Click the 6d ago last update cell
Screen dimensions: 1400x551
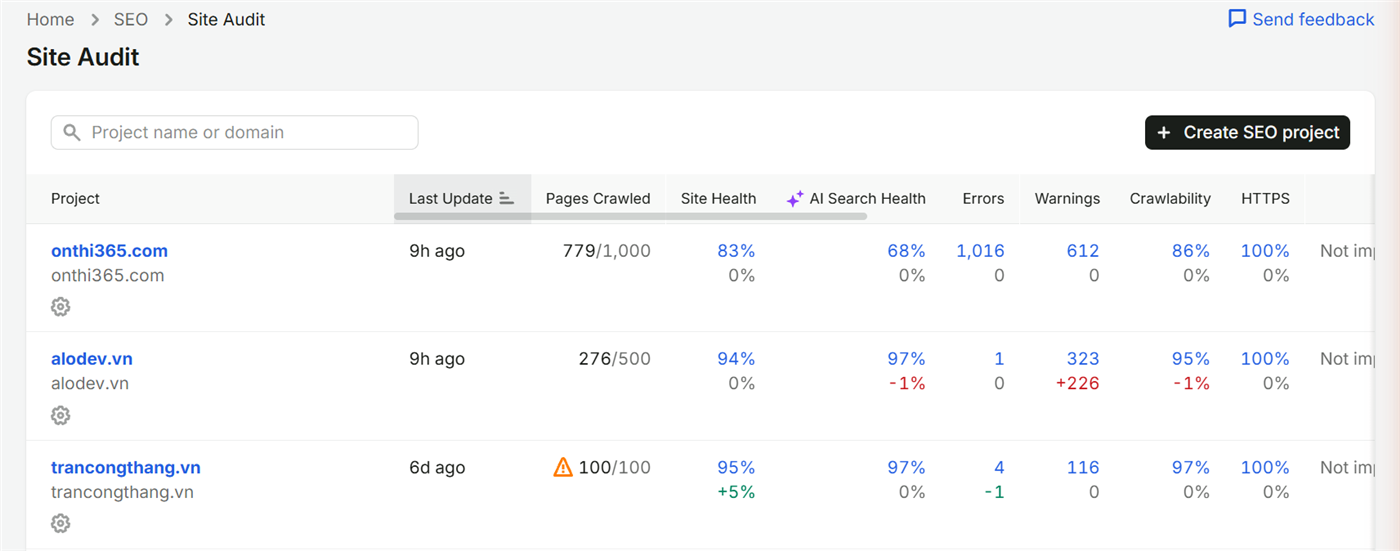[x=437, y=467]
